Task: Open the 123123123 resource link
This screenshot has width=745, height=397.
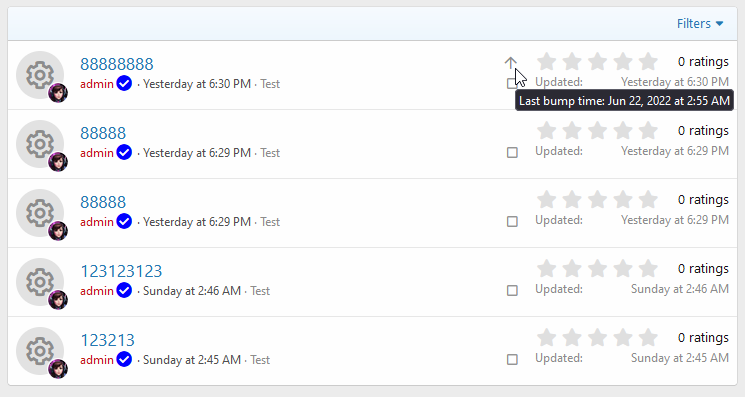Action: (121, 271)
